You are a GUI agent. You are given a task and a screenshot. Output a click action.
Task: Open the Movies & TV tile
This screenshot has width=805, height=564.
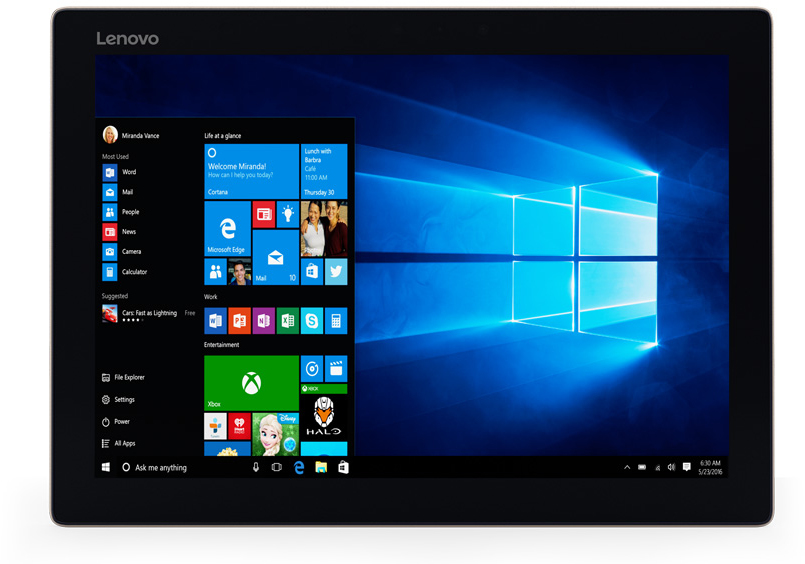click(x=336, y=368)
